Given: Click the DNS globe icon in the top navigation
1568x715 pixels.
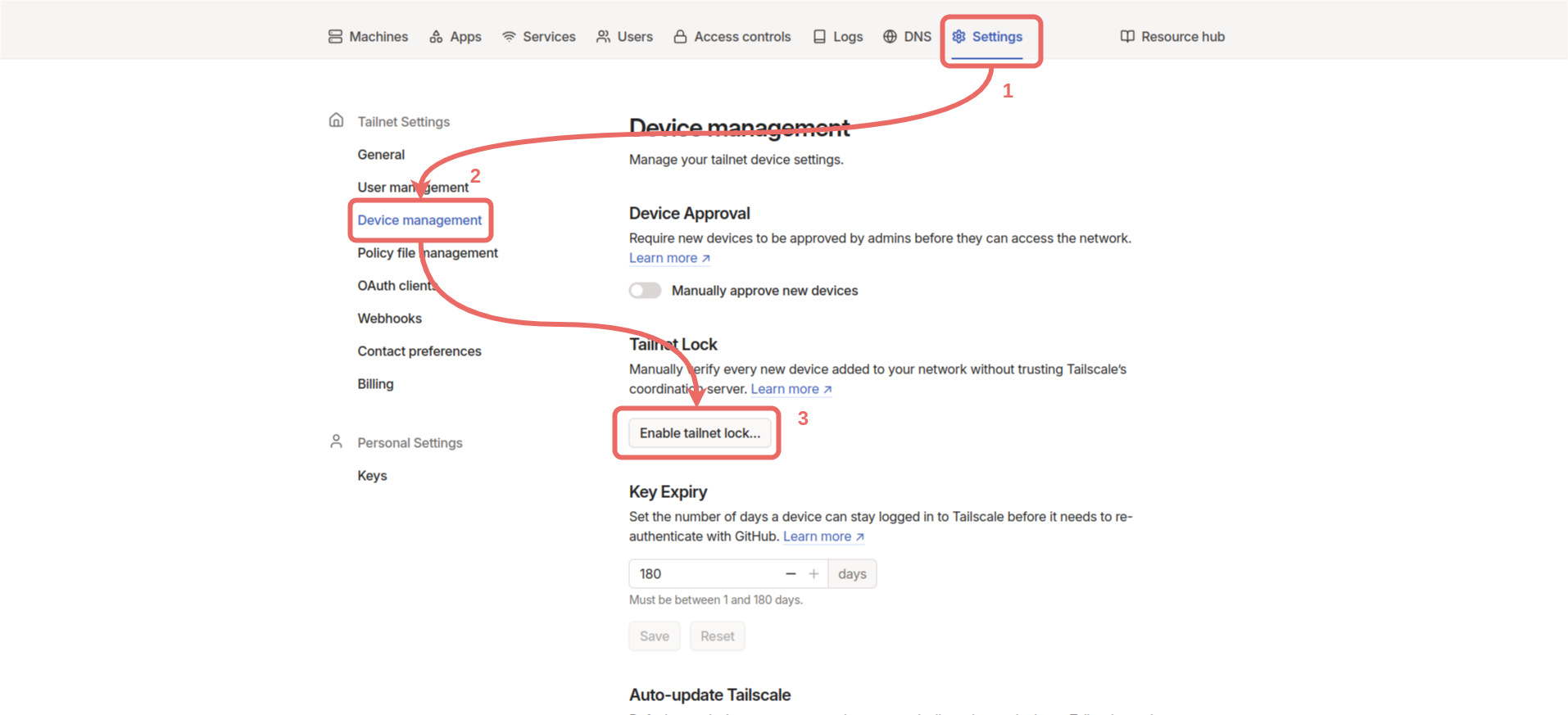Looking at the screenshot, I should [x=890, y=37].
